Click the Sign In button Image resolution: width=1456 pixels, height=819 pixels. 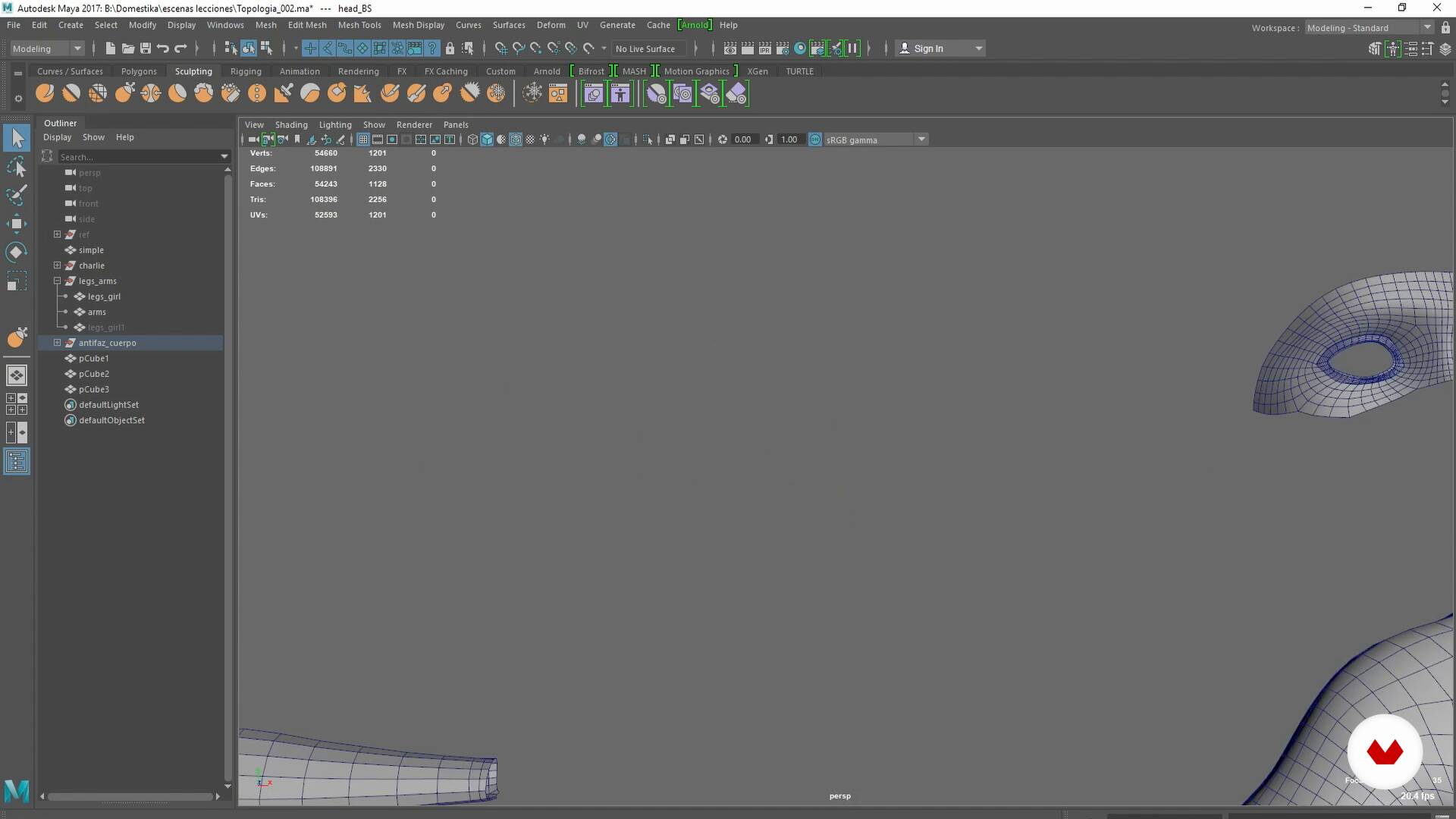(928, 49)
